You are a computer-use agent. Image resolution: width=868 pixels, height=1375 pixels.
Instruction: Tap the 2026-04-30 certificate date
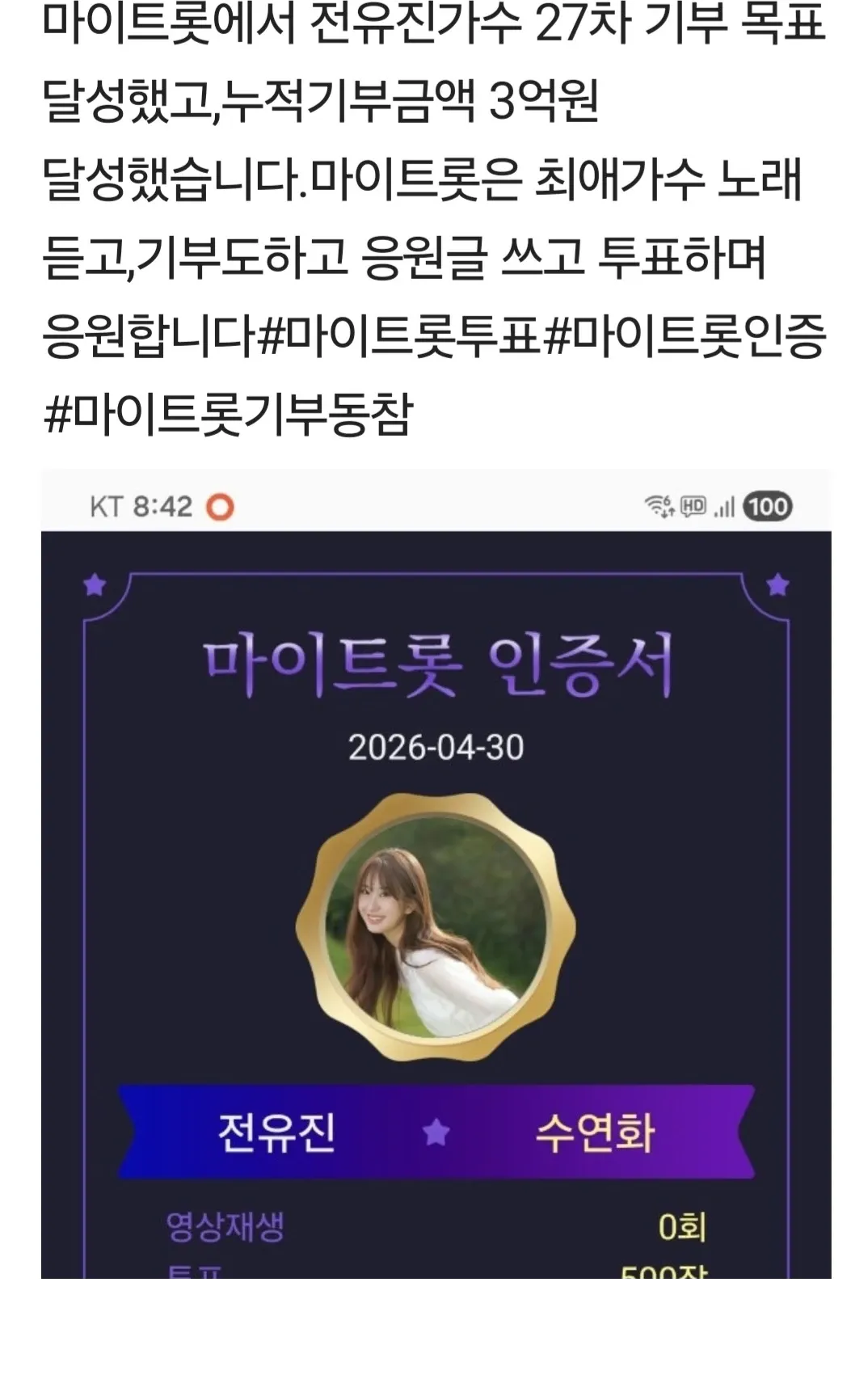click(436, 747)
